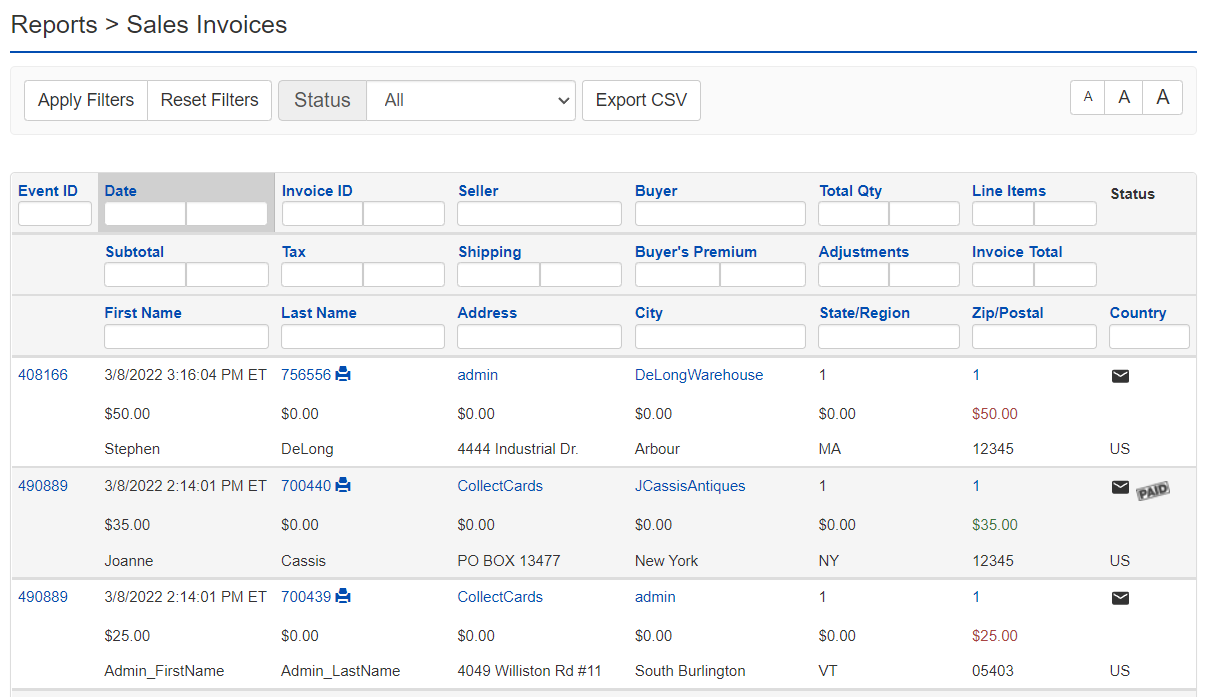Click the Seller filter input field

[539, 213]
